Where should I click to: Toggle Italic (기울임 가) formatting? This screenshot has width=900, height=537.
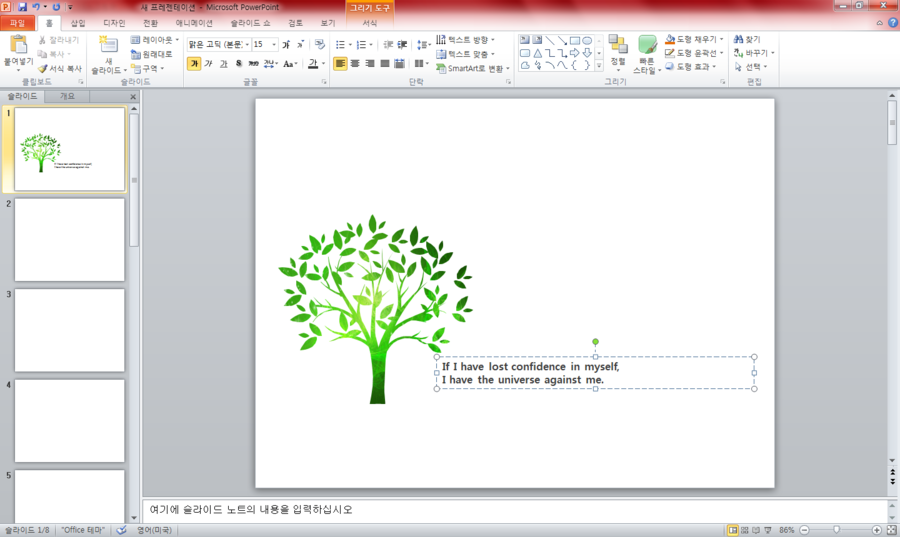[x=208, y=64]
